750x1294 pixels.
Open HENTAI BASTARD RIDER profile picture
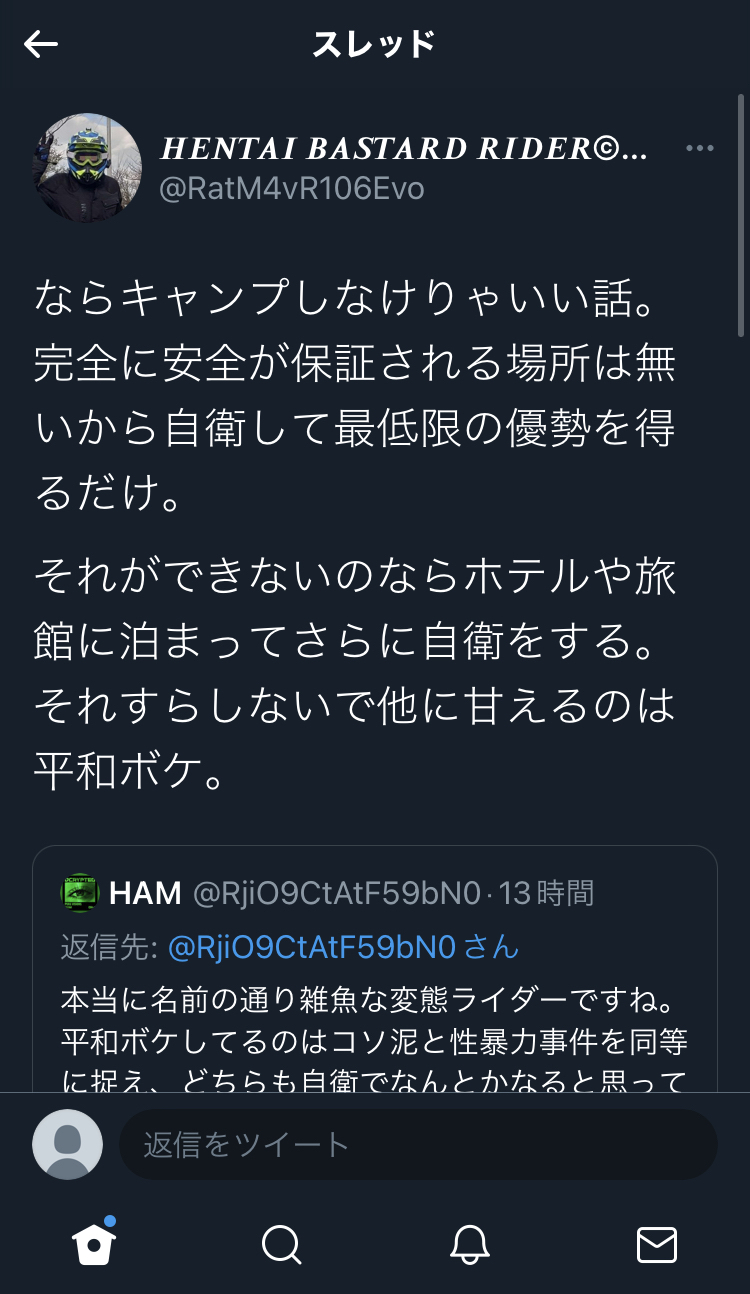[88, 167]
